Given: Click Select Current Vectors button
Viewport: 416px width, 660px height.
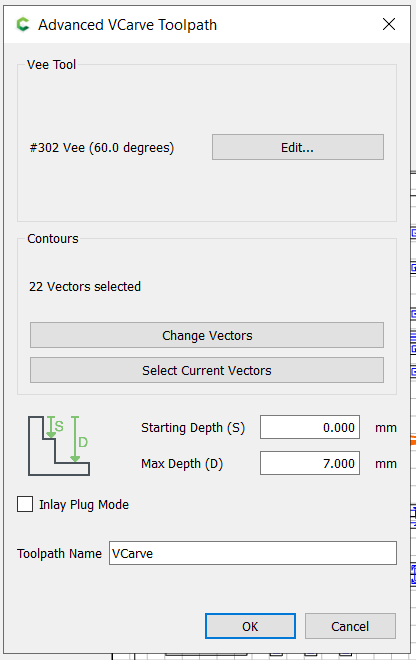Looking at the screenshot, I should coord(207,370).
